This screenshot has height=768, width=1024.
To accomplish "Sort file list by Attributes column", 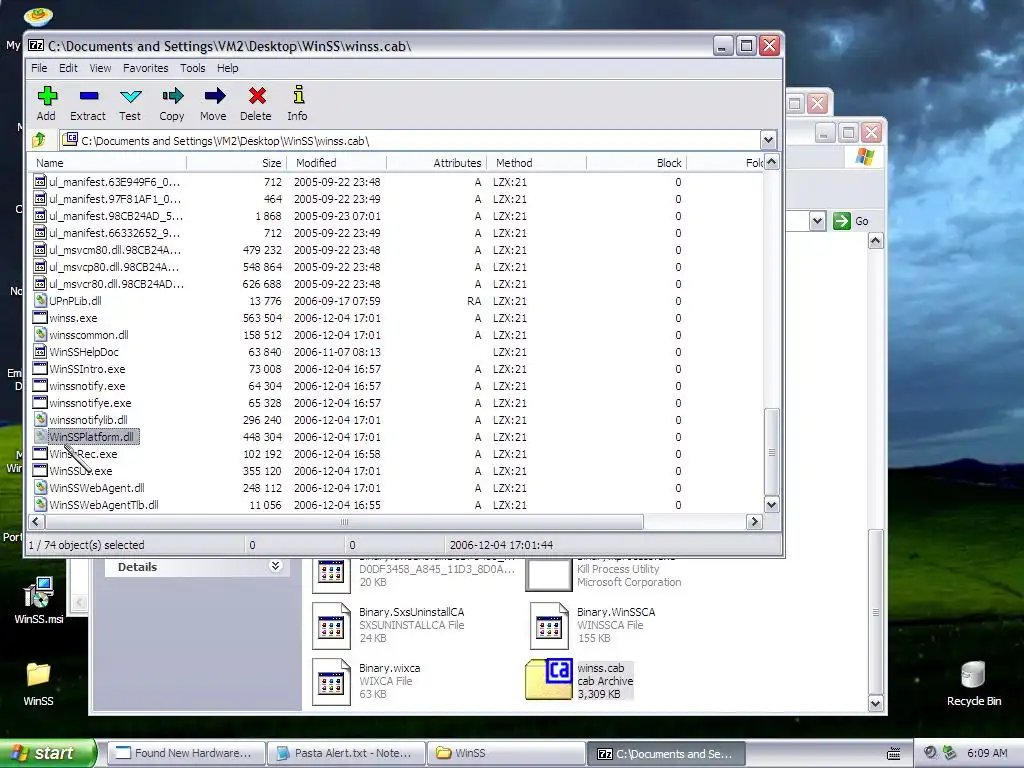I will (x=436, y=163).
